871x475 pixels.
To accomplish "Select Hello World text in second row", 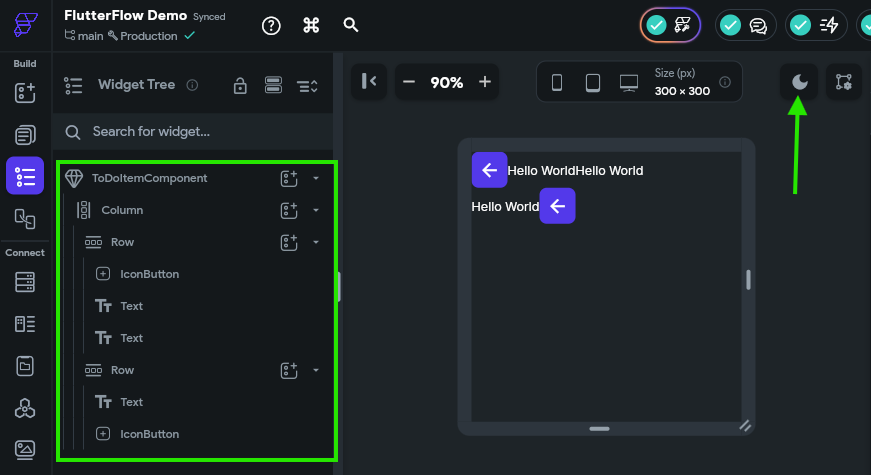I will tap(505, 207).
